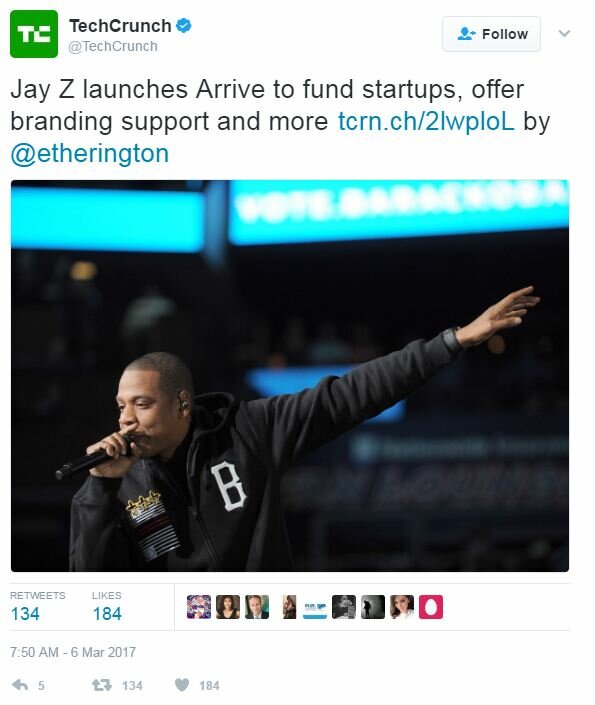
Task: Open the @TechCrunch handle
Action: point(113,46)
